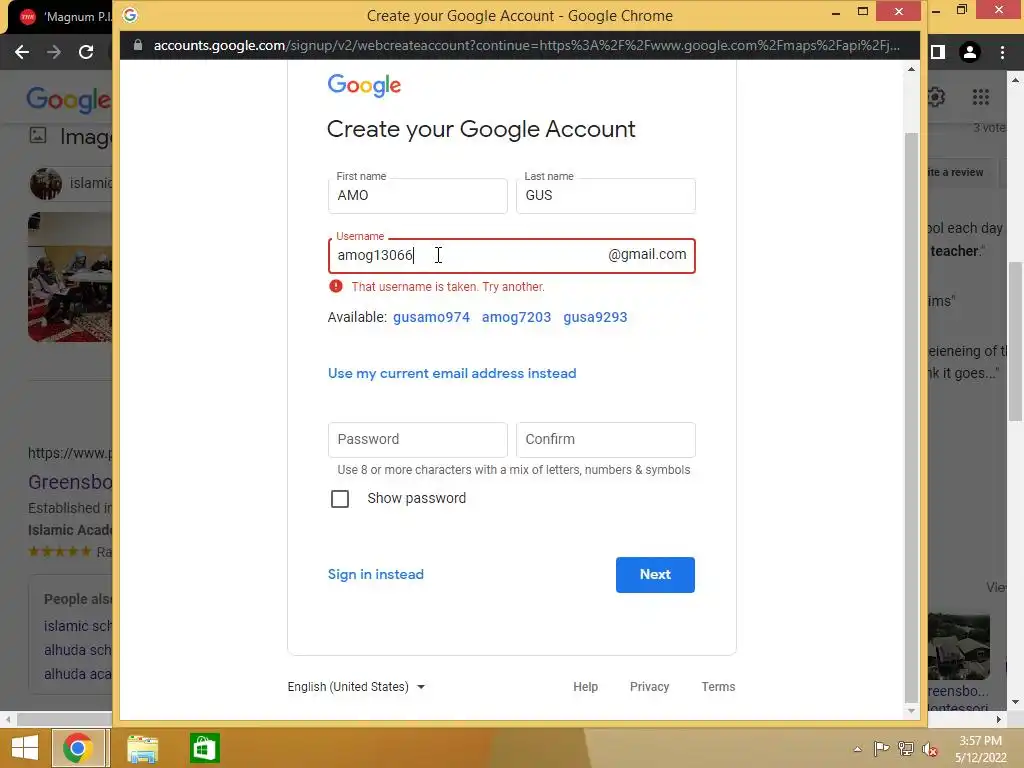Click the network tray icon

(905, 748)
